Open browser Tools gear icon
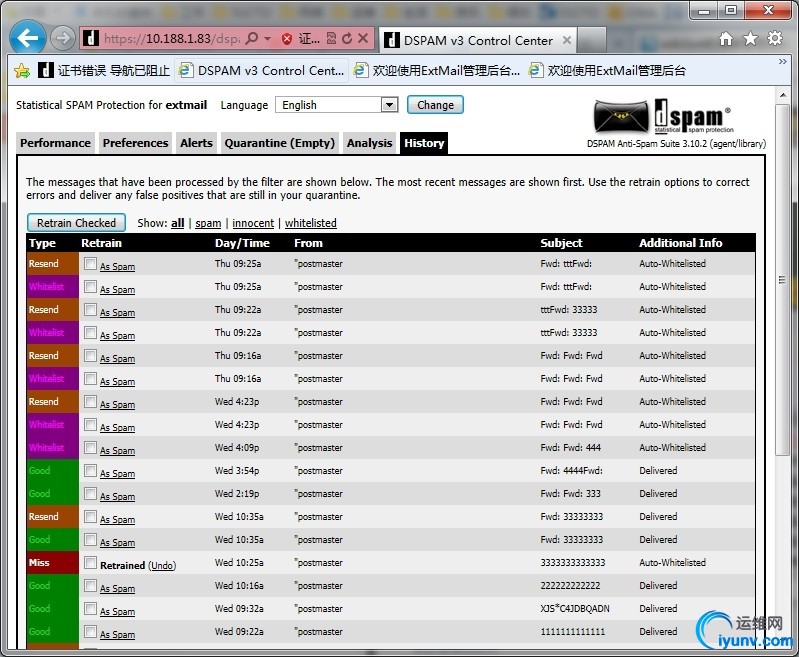799x657 pixels. [x=775, y=39]
